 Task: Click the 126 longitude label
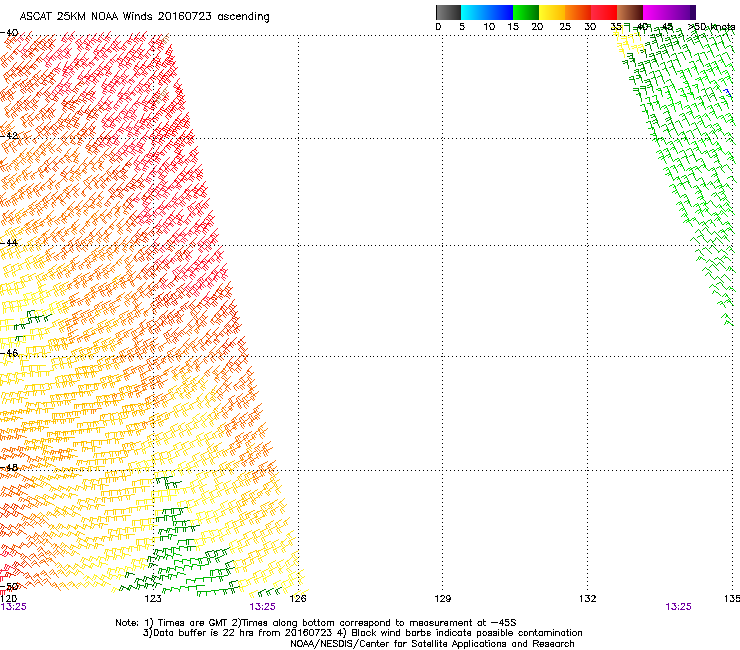(298, 599)
